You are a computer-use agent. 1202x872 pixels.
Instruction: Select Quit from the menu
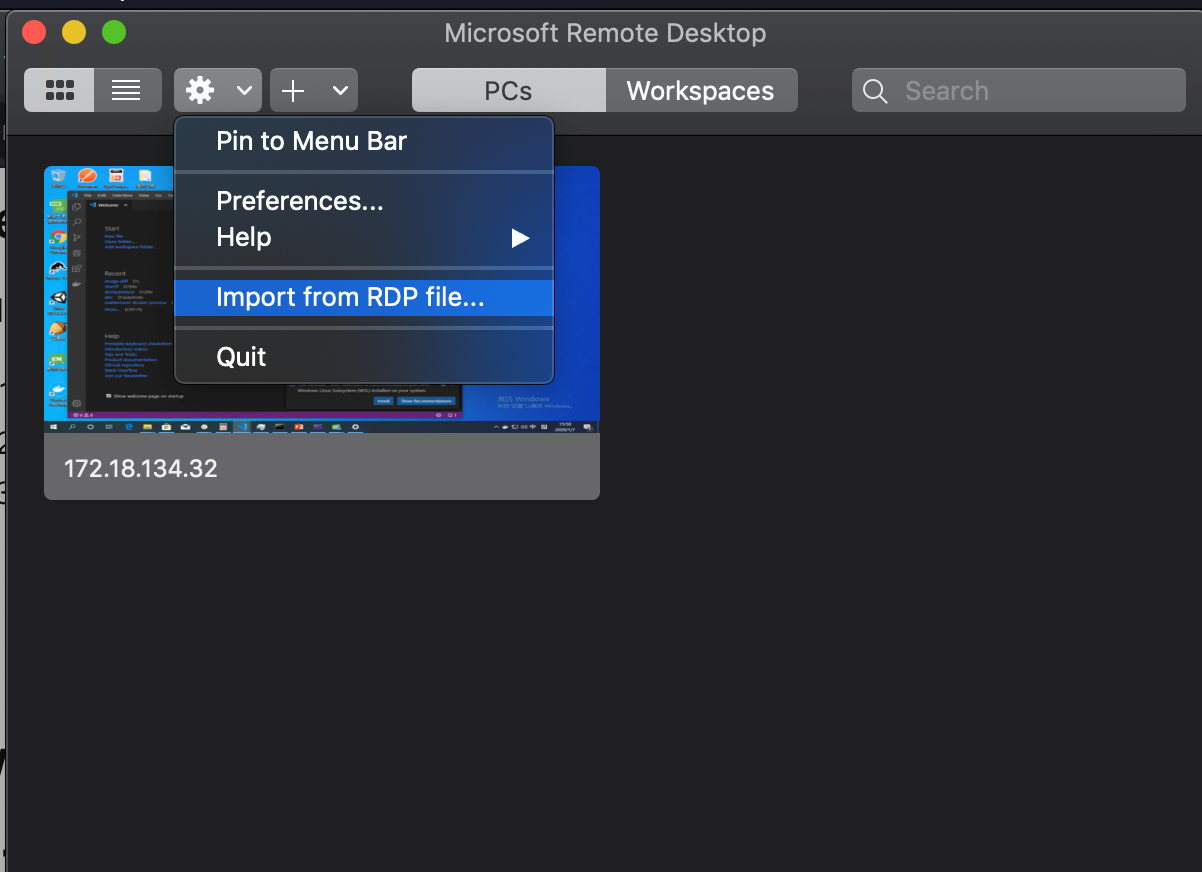(241, 357)
